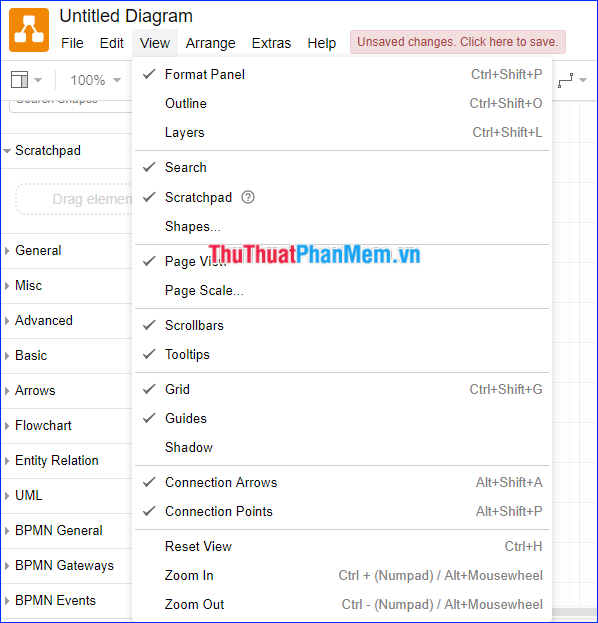Toggle Format Panel checkmark off
Viewport: 598px width, 623px height.
click(x=342, y=74)
